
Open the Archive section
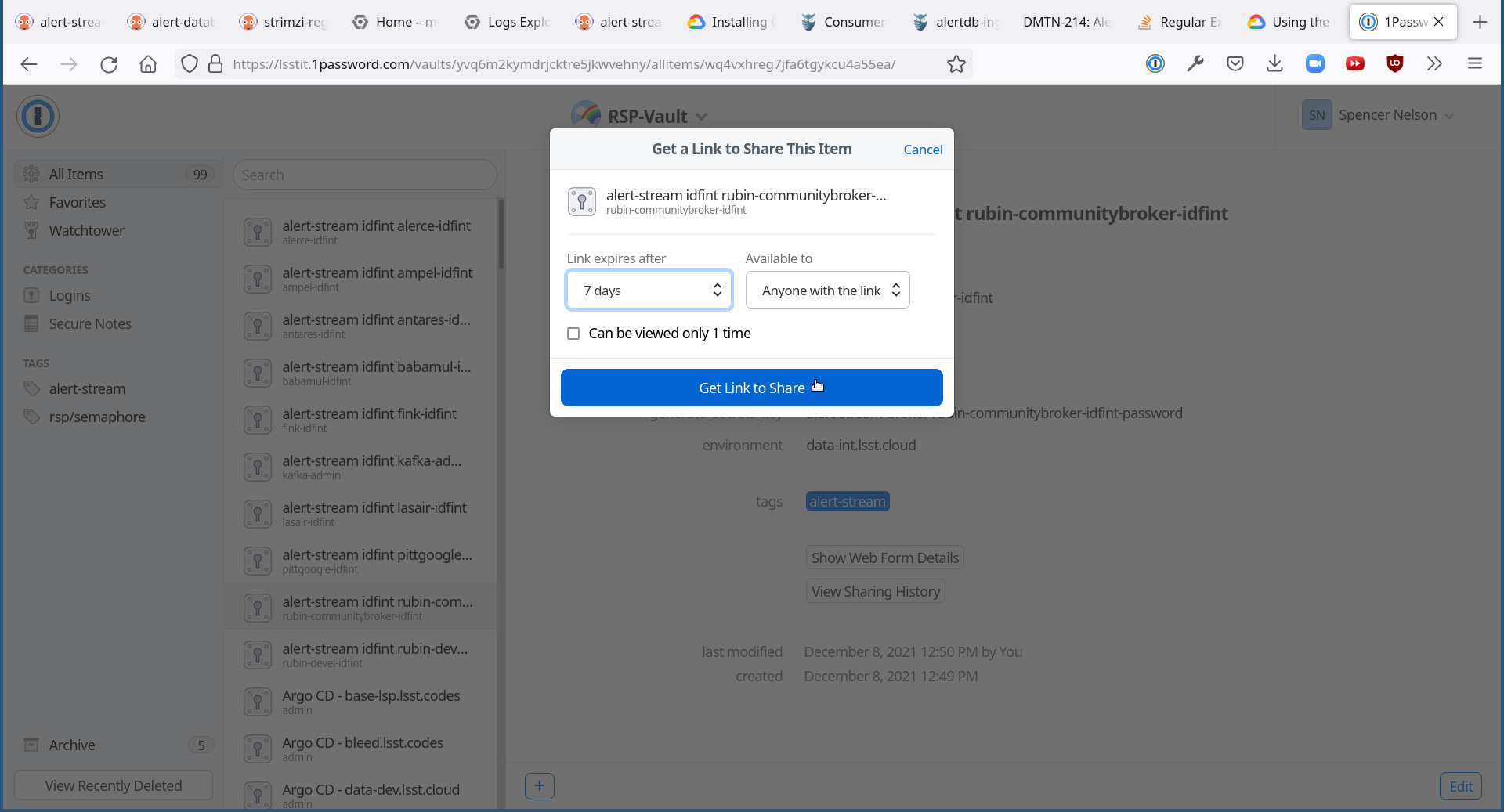[x=117, y=745]
